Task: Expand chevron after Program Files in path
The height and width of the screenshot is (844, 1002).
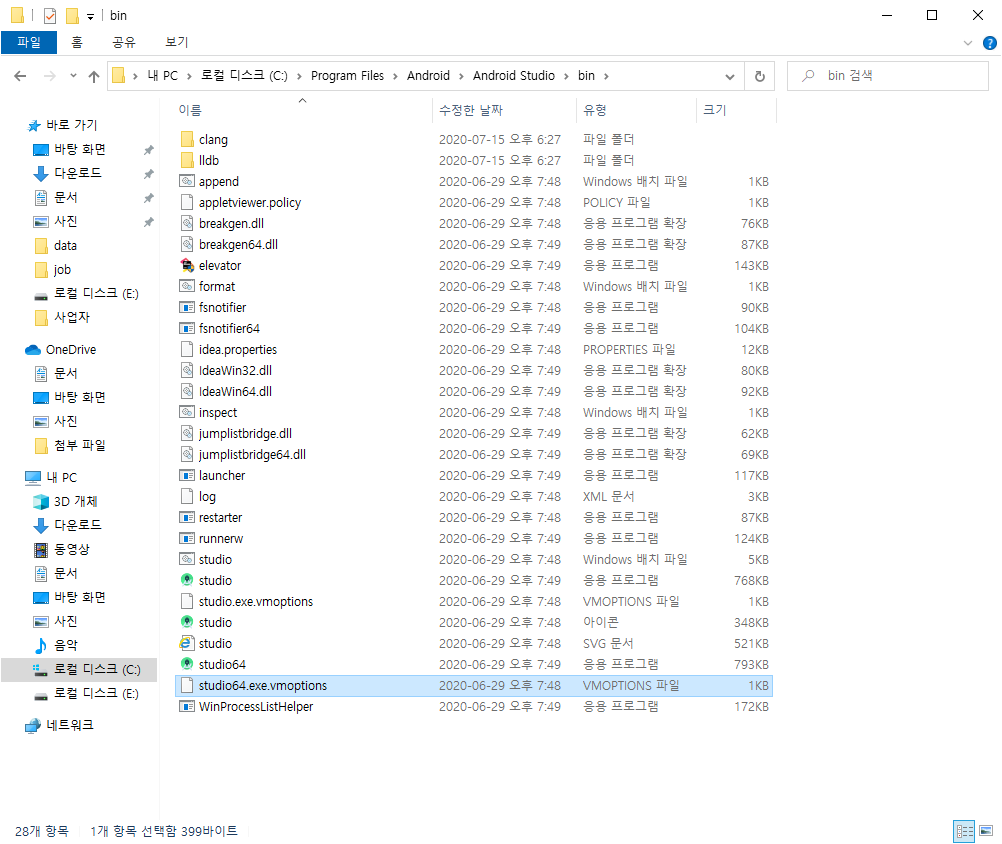Action: click(395, 76)
